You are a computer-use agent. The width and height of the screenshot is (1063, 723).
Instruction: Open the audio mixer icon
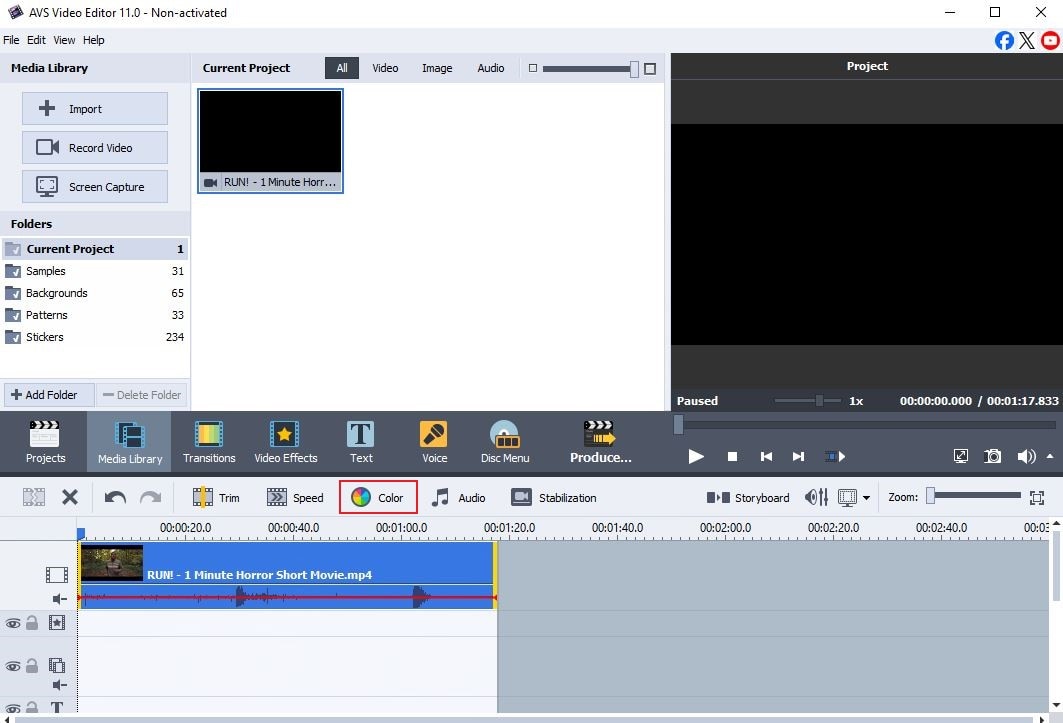click(x=816, y=497)
